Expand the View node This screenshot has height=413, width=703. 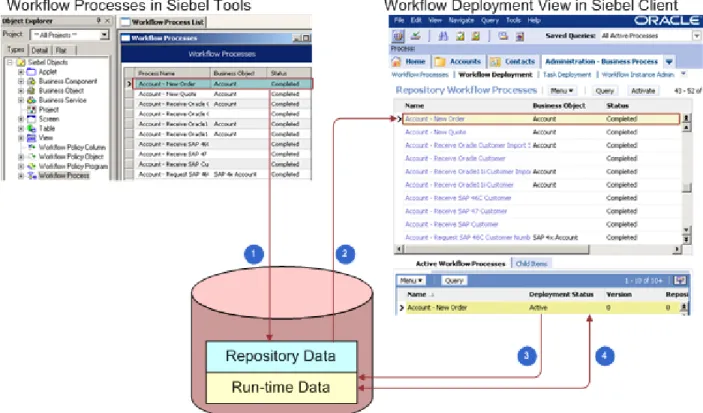click(x=21, y=138)
